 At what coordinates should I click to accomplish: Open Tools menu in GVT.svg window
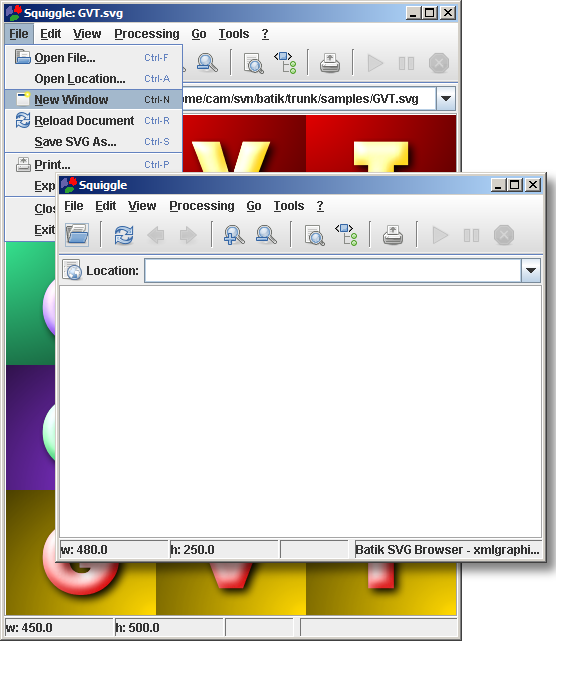tap(234, 34)
